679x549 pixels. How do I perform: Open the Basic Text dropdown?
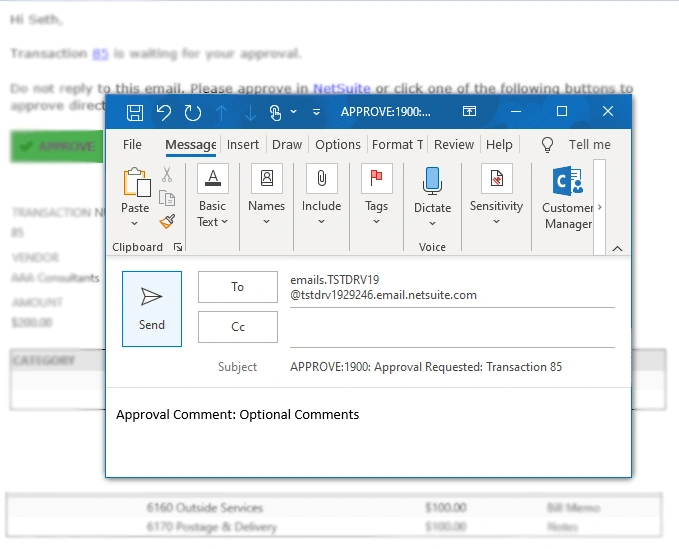pos(212,214)
